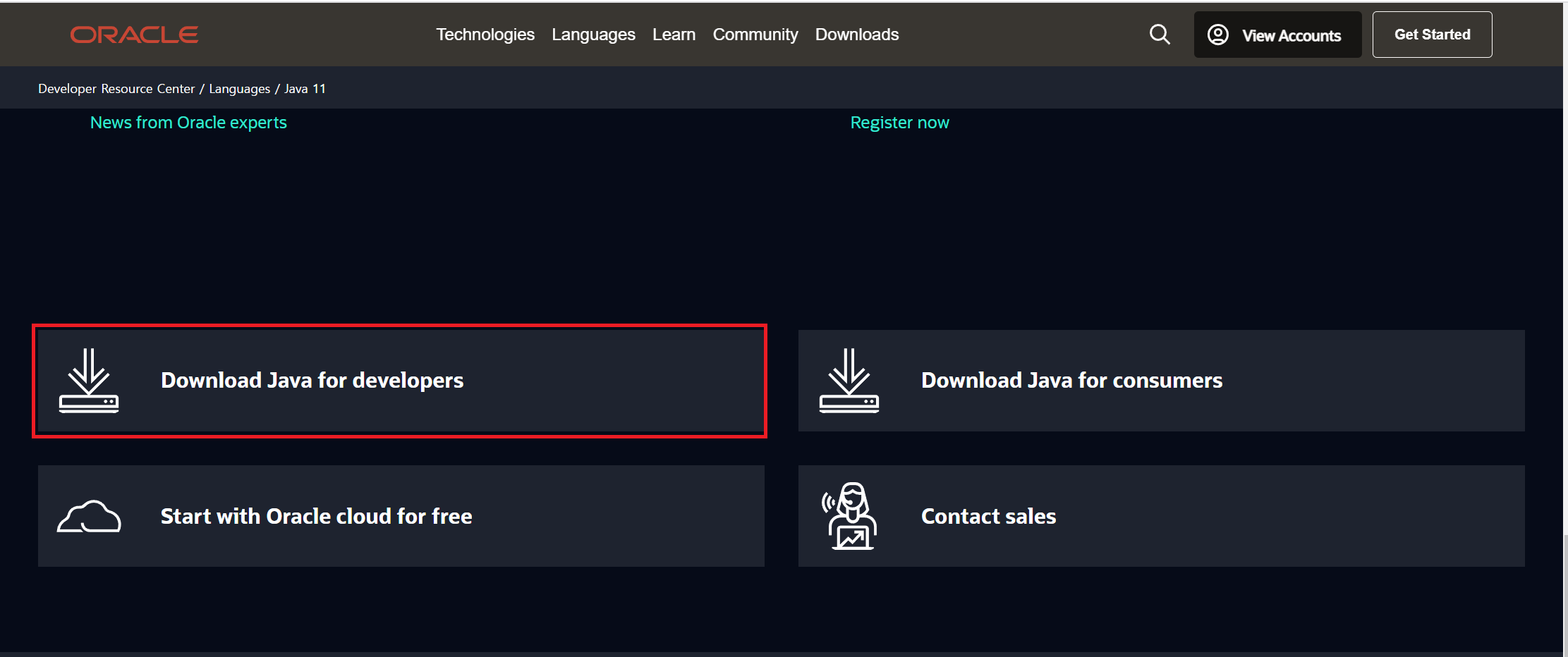Click the download icon for Java developers
The width and height of the screenshot is (1568, 657).
tap(89, 381)
